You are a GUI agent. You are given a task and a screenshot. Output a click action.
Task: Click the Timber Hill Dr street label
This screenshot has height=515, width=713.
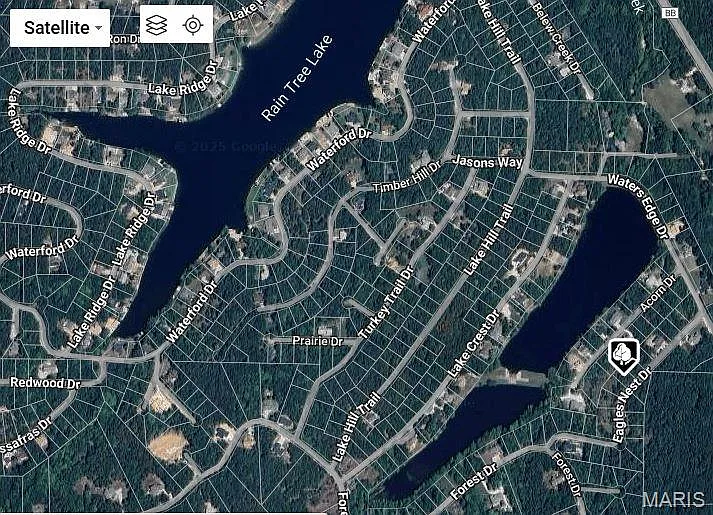[x=407, y=177]
